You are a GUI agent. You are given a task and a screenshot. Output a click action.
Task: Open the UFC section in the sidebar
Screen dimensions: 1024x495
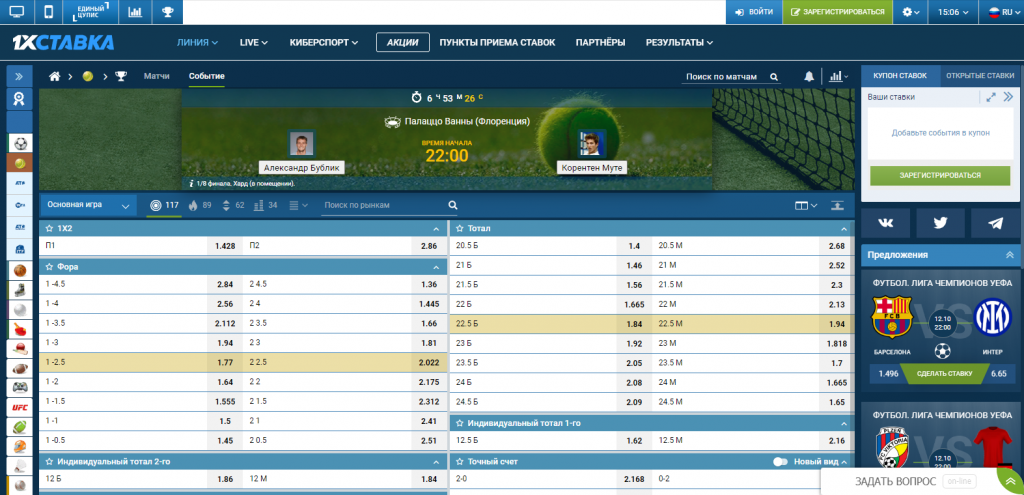coord(19,407)
